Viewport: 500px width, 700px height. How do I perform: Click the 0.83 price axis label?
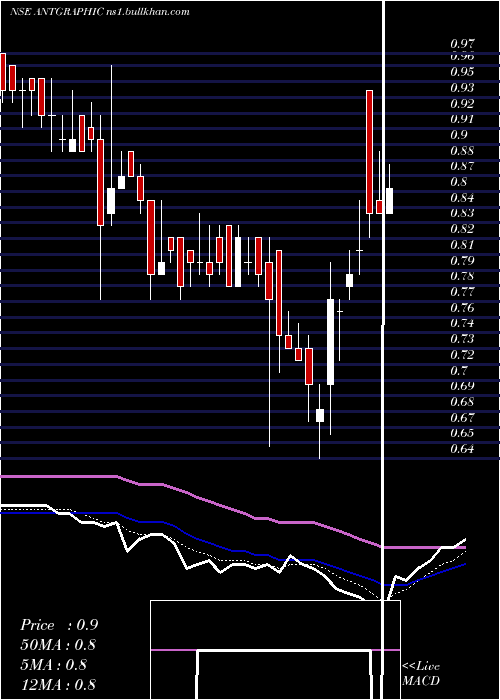coord(462,213)
